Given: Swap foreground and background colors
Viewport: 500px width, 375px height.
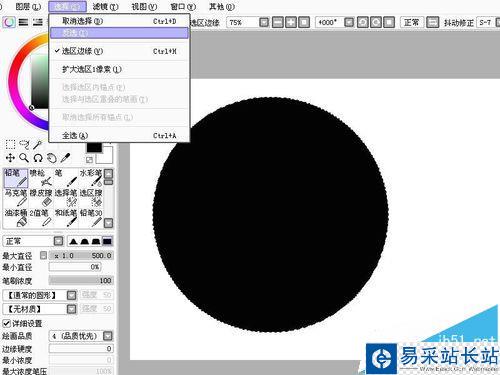Looking at the screenshot, I should (89, 159).
